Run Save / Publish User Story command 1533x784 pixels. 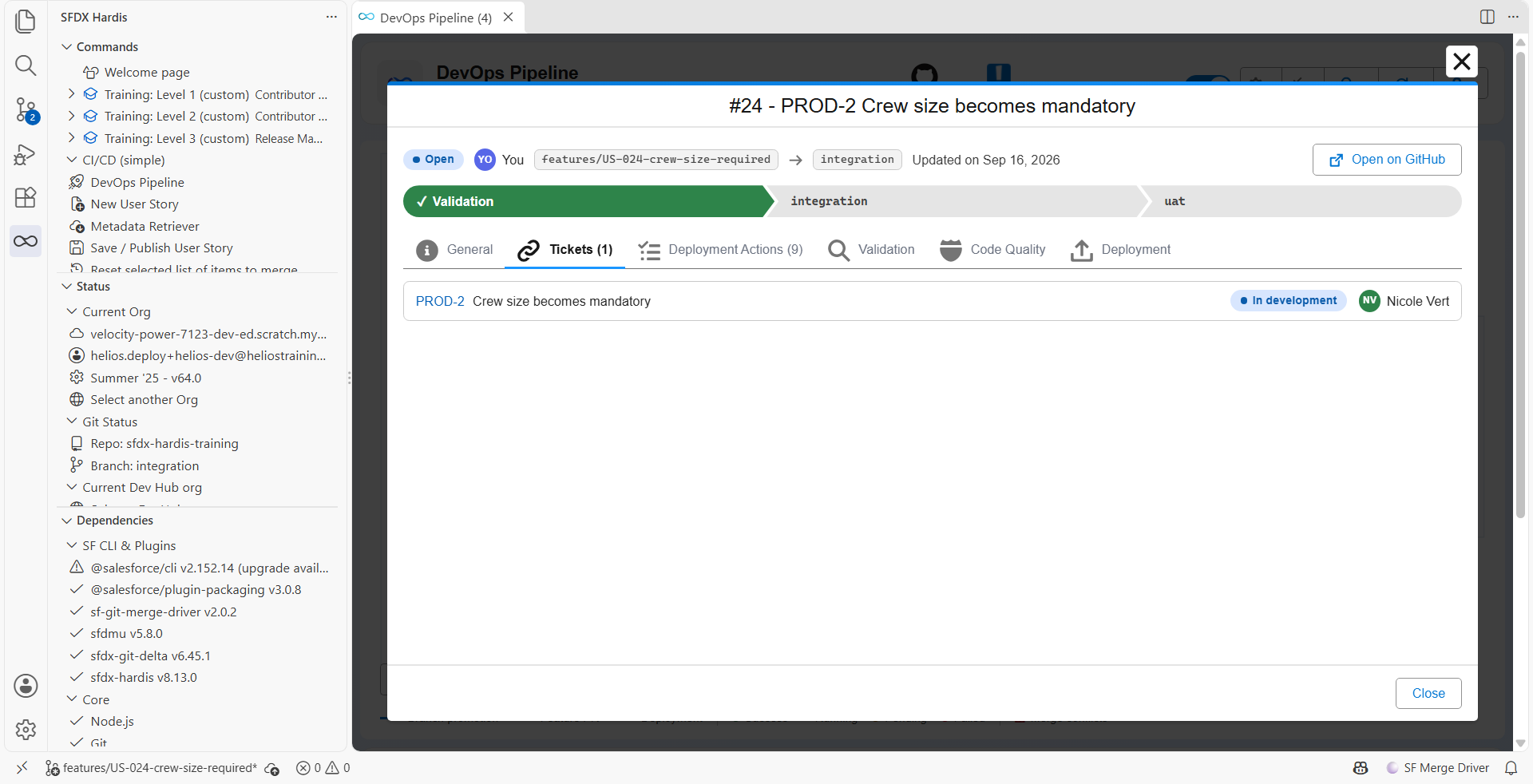tap(161, 248)
